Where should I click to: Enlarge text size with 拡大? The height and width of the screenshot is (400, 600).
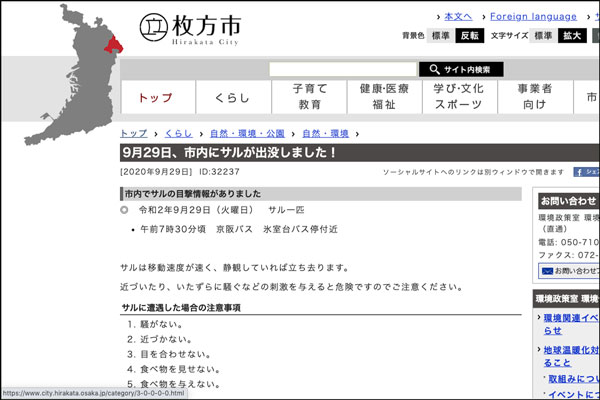[573, 36]
